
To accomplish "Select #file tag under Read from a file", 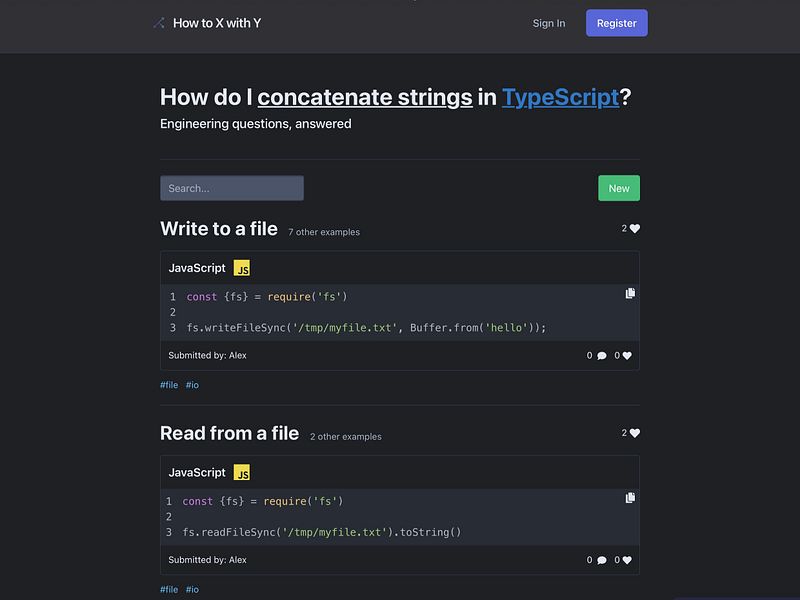I will click(x=169, y=589).
